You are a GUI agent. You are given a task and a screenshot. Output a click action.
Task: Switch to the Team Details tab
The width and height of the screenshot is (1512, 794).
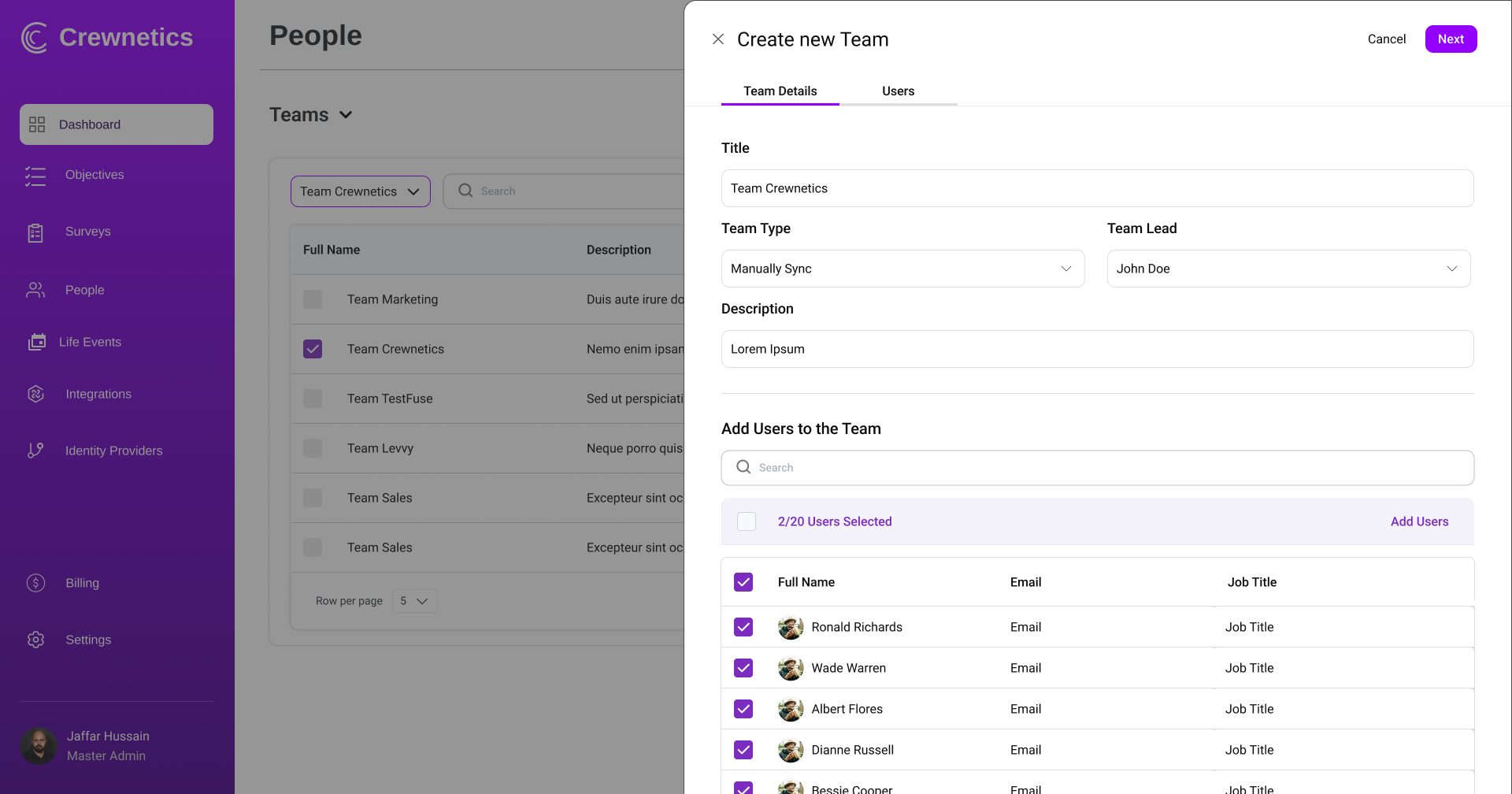click(780, 91)
